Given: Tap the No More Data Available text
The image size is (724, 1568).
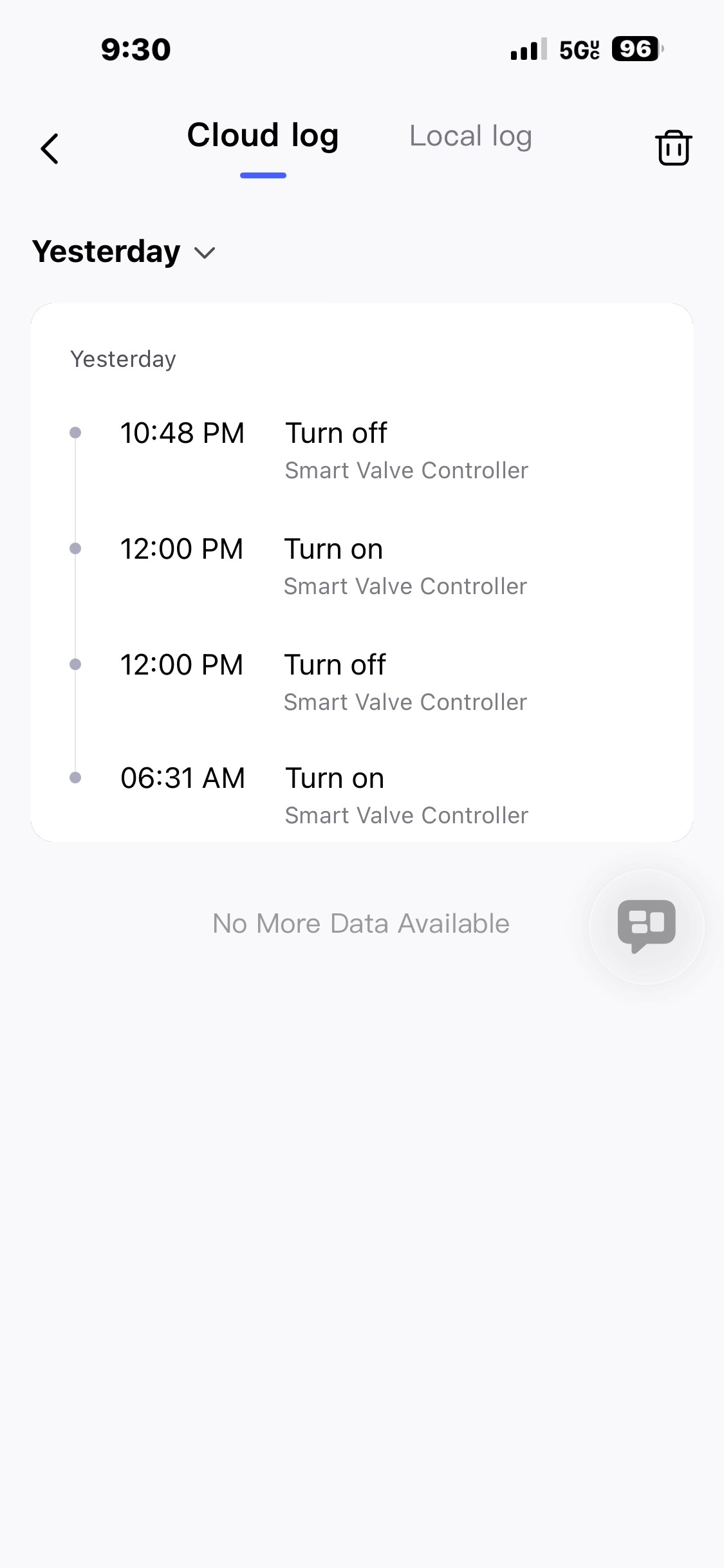Looking at the screenshot, I should coord(361,924).
